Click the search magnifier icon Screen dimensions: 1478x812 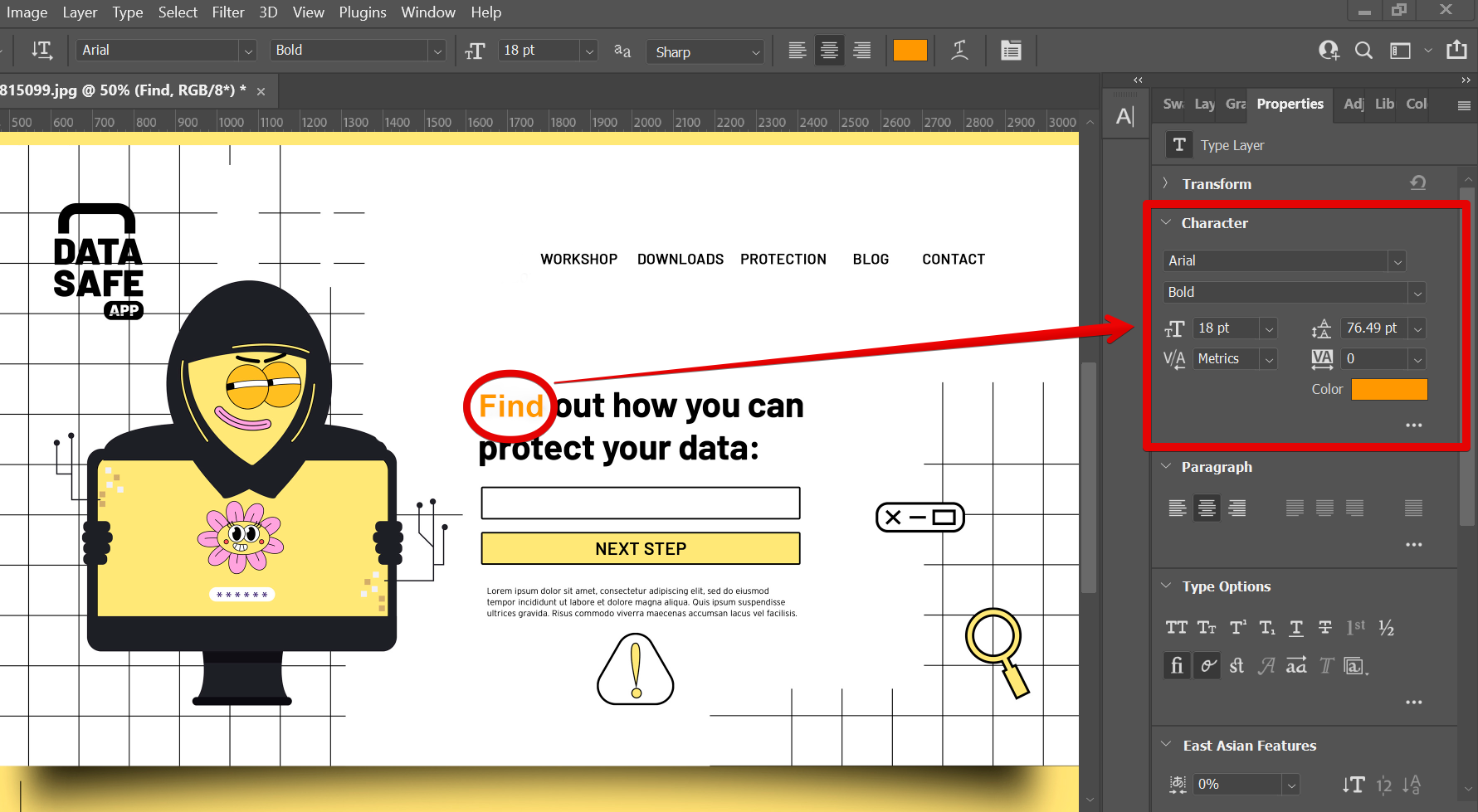pos(1363,51)
